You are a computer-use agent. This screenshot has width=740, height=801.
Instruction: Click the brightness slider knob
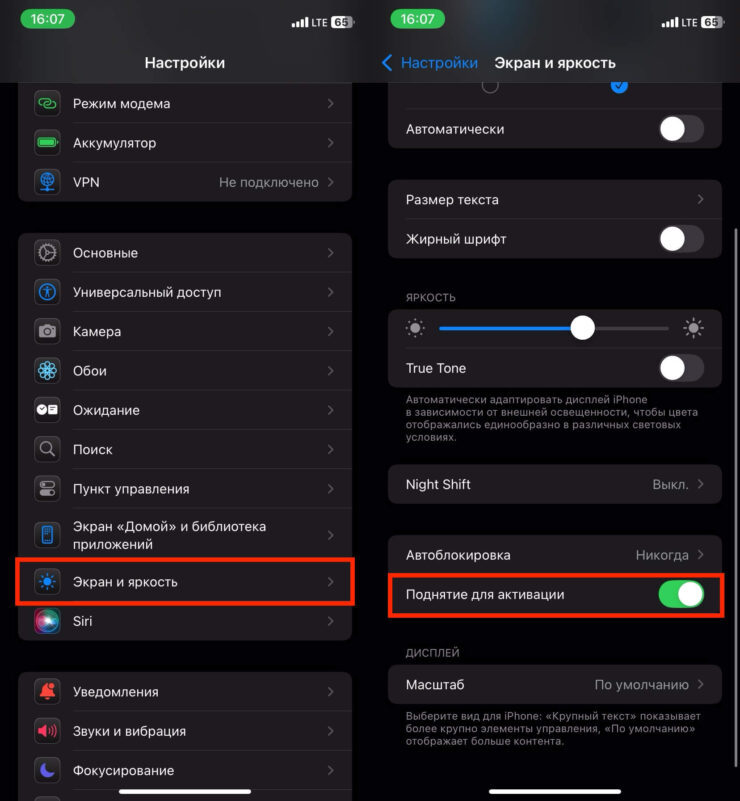pyautogui.click(x=582, y=328)
